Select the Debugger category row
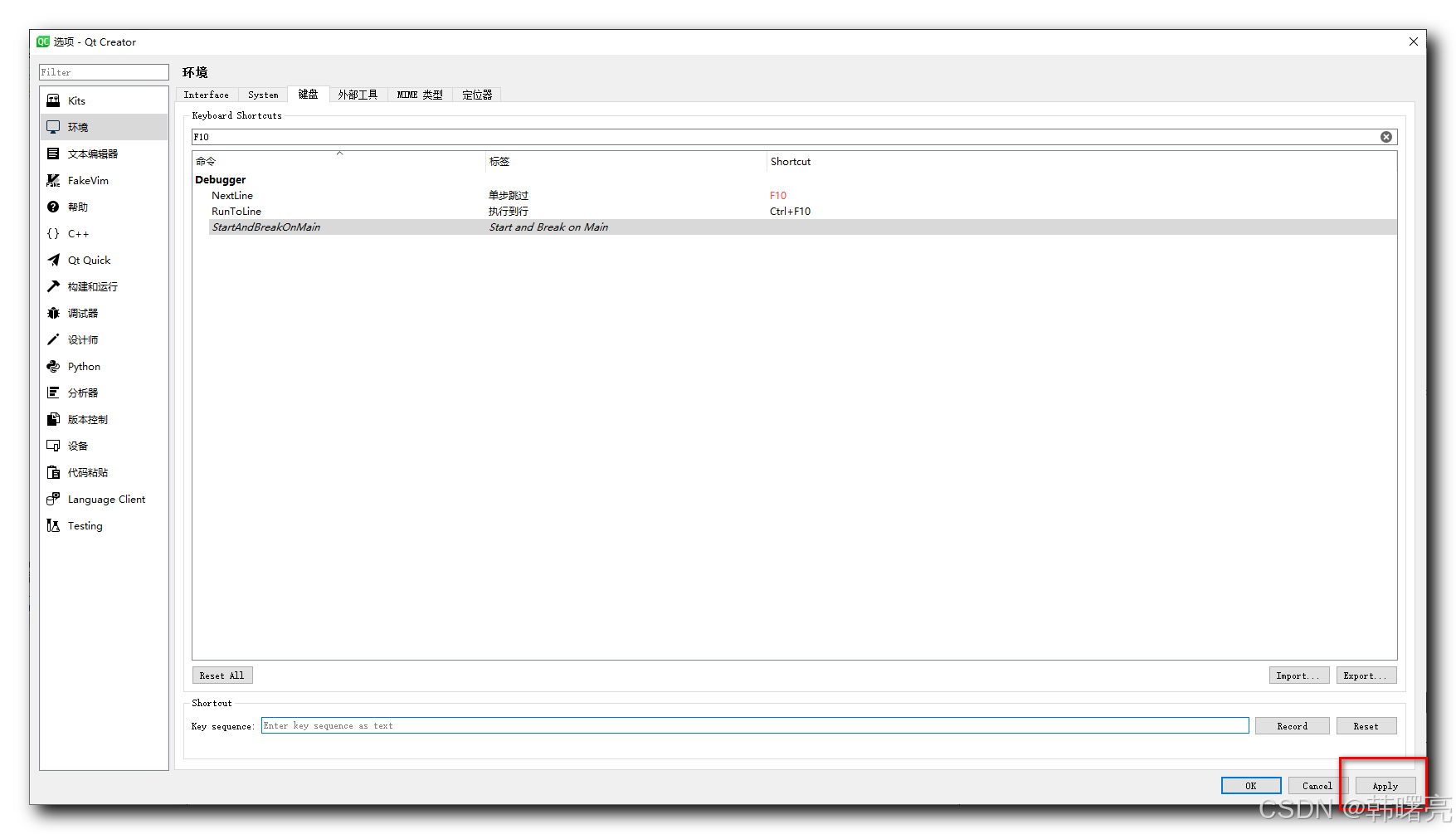The image size is (1456, 834). [795, 179]
